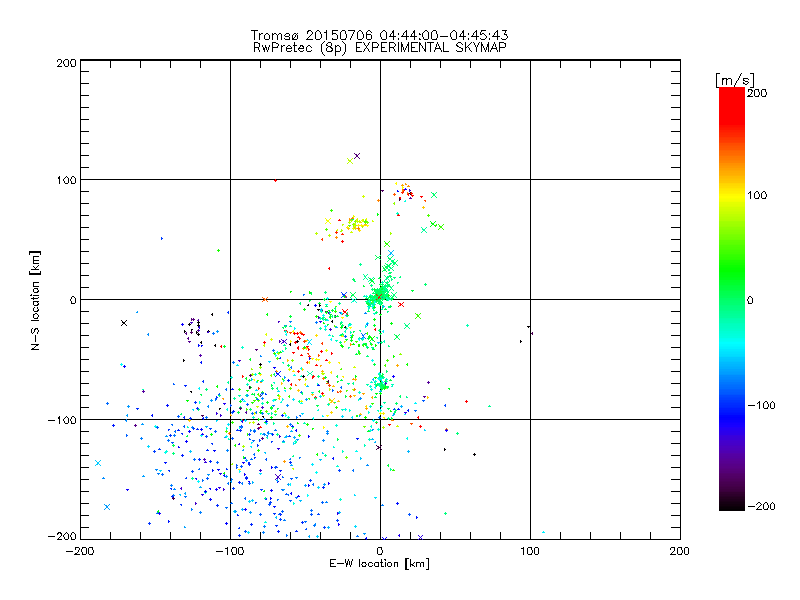800x600 pixels.
Task: Click the x-axis '0' tick label
Action: pos(380,551)
